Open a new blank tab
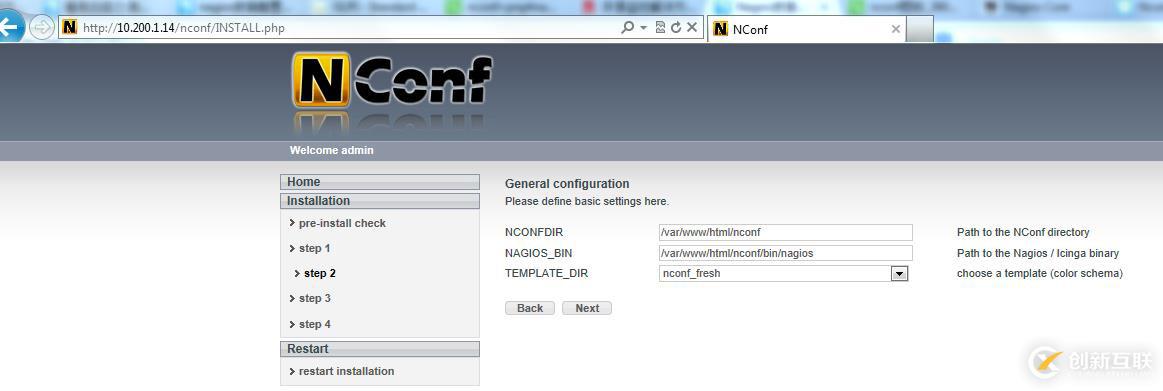The width and height of the screenshot is (1163, 391). pos(920,29)
